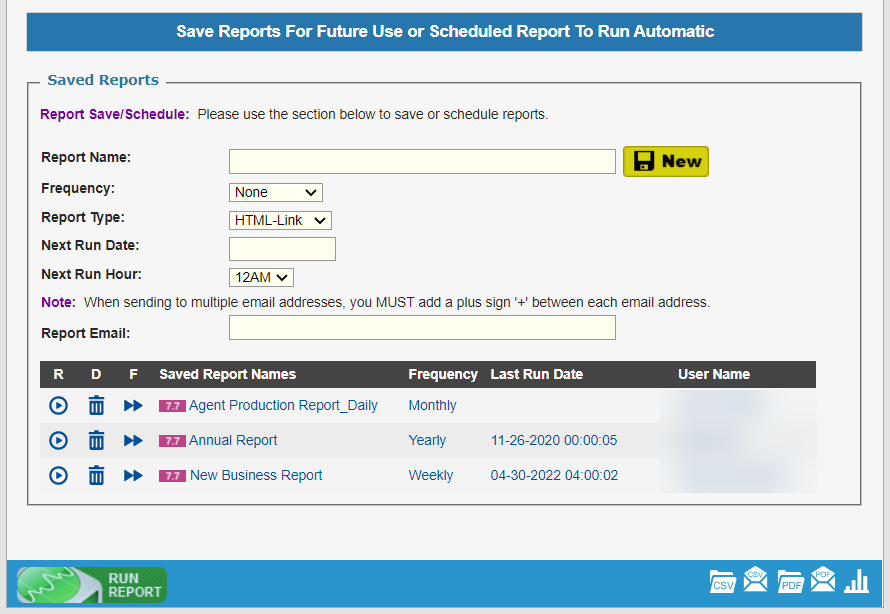The image size is (890, 614).
Task: Run the New Business Report now
Action: 58,475
